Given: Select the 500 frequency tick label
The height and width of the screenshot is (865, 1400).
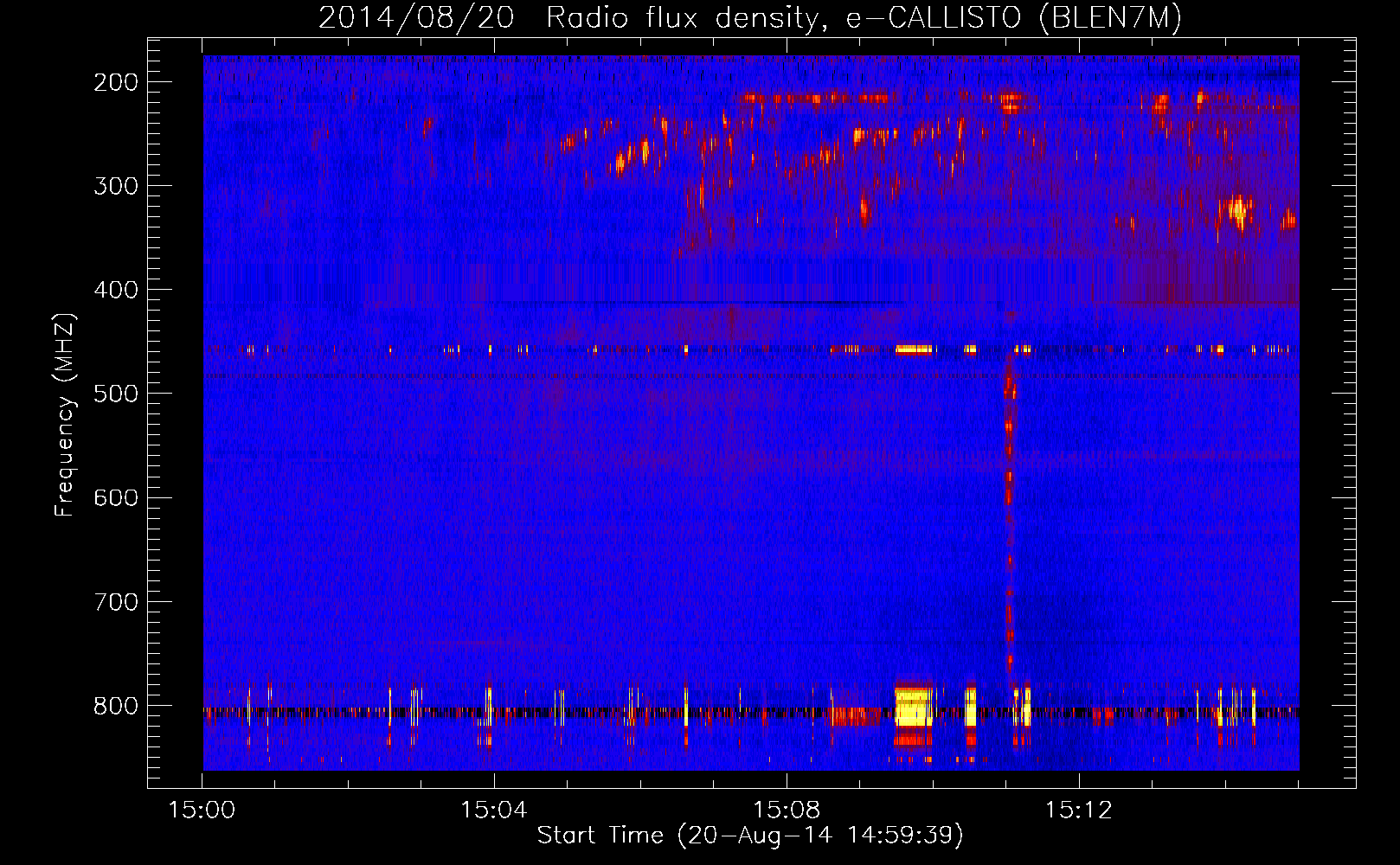Looking at the screenshot, I should pyautogui.click(x=116, y=394).
